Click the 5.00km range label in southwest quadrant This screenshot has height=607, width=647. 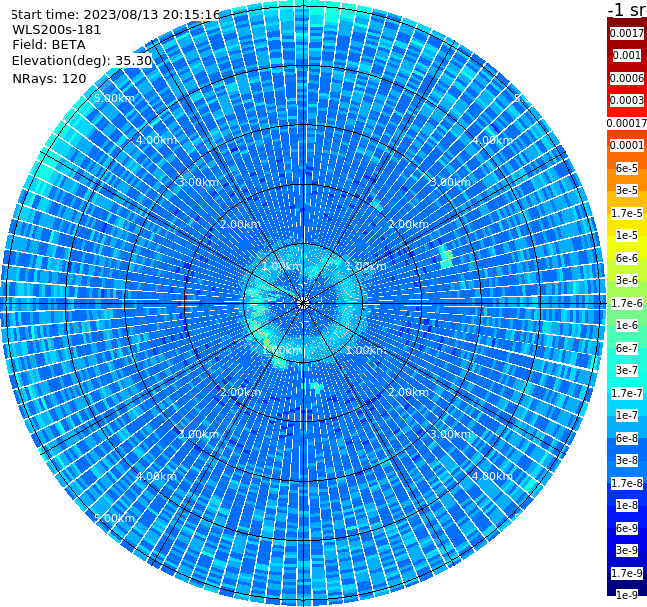click(x=114, y=518)
